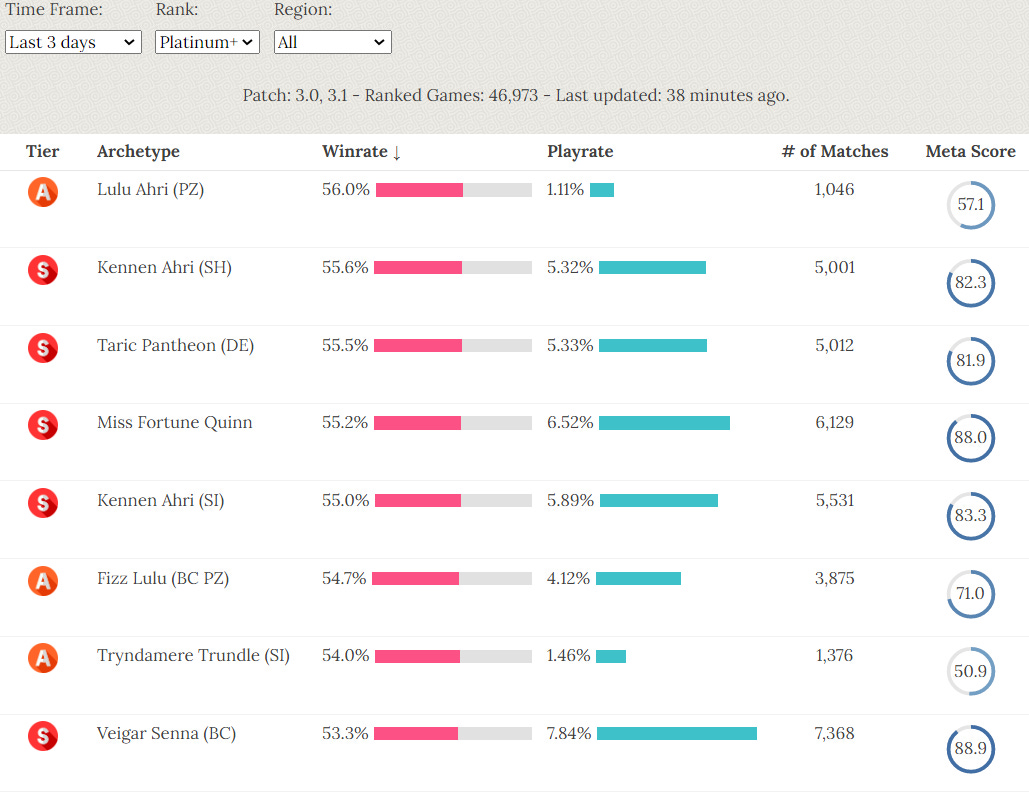The height and width of the screenshot is (795, 1029).
Task: Click the 56.0% winrate bar for Lulu Ahri
Action: click(x=453, y=190)
